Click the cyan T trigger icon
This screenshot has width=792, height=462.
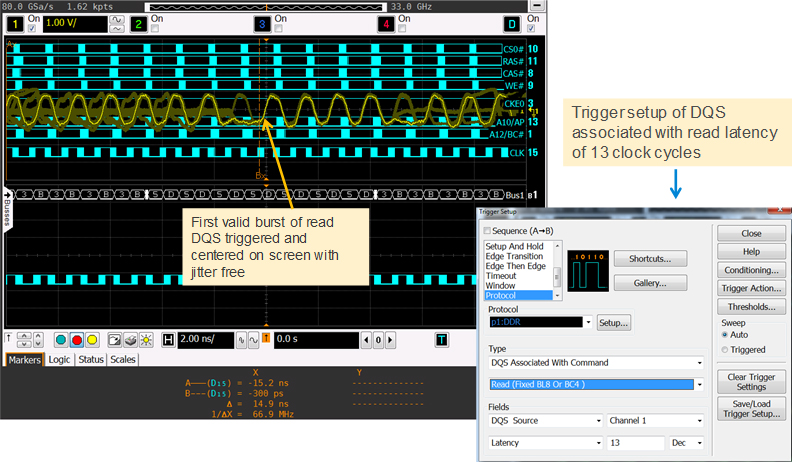coord(440,340)
